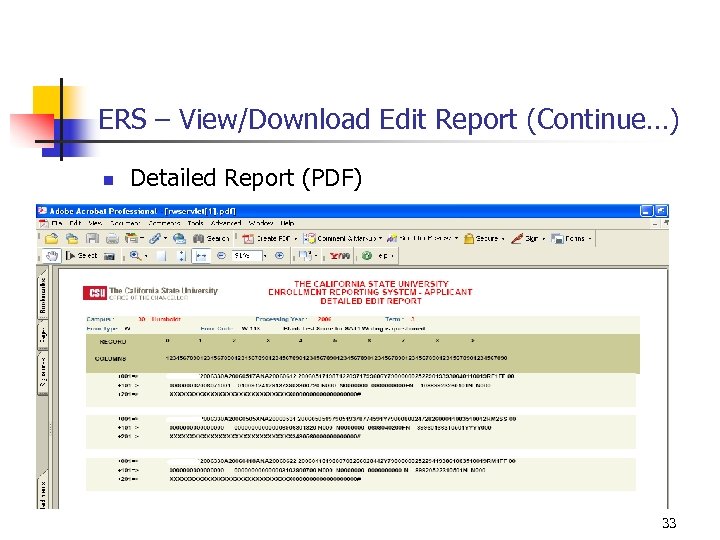Open the Comments menu

164,223
